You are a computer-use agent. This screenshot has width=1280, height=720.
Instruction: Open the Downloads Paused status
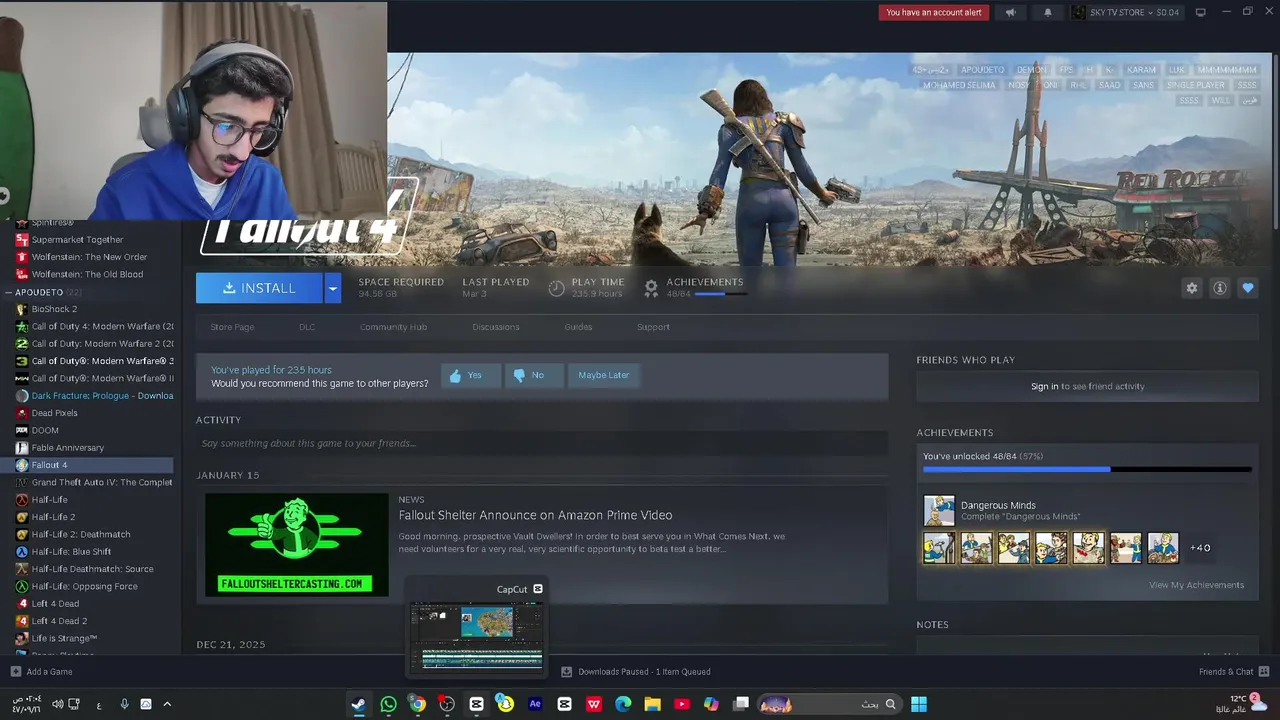click(x=636, y=672)
